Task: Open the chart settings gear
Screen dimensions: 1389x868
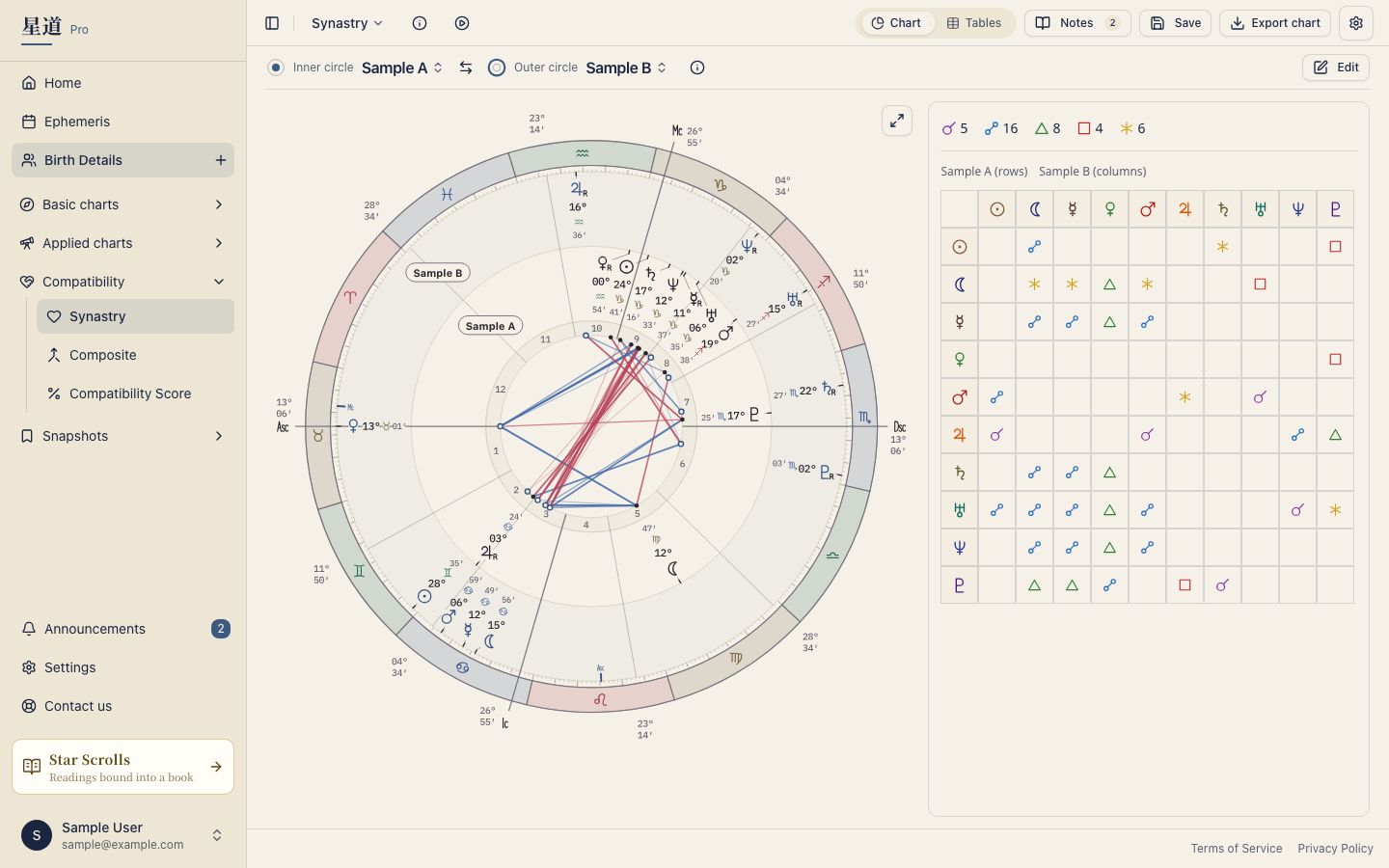Action: point(1356,23)
